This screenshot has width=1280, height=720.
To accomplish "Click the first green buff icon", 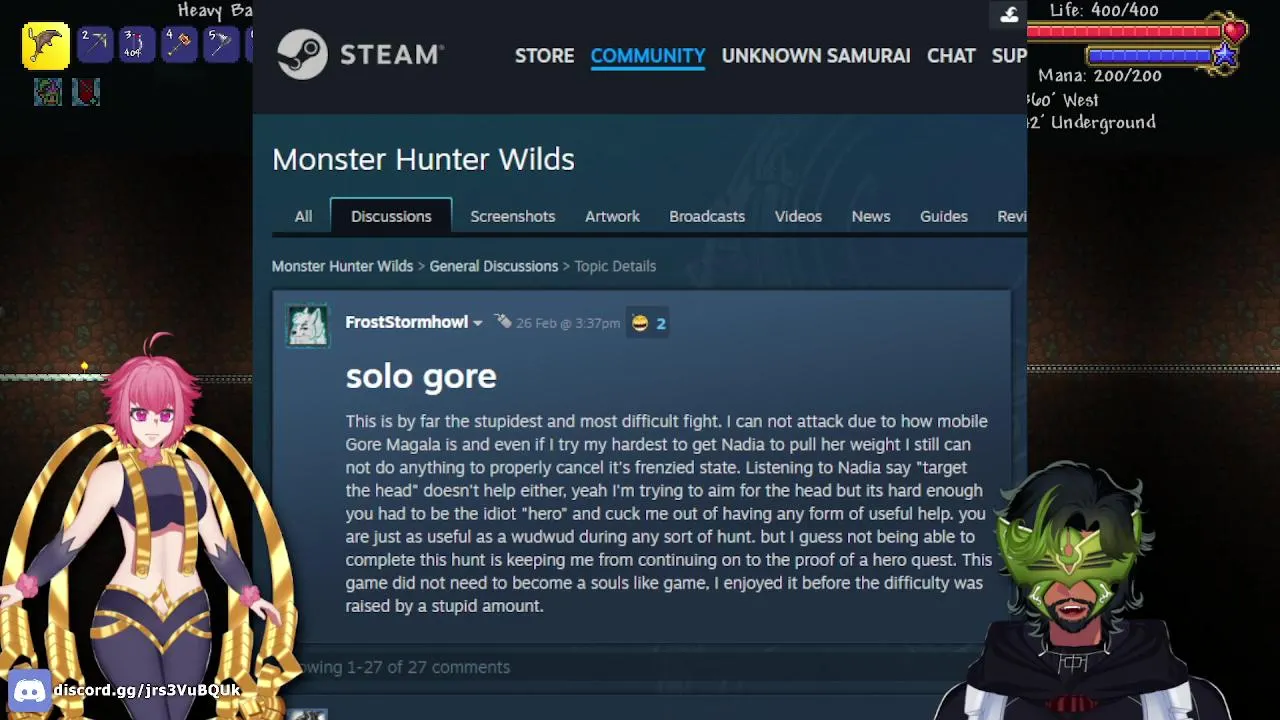I will click(47, 92).
